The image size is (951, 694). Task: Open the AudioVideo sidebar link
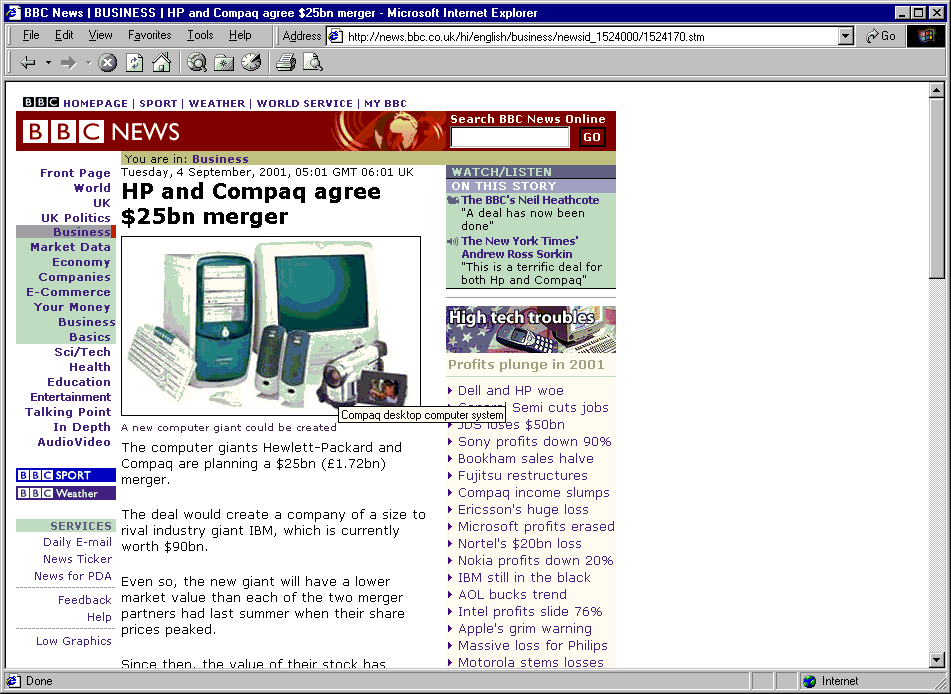tap(74, 442)
